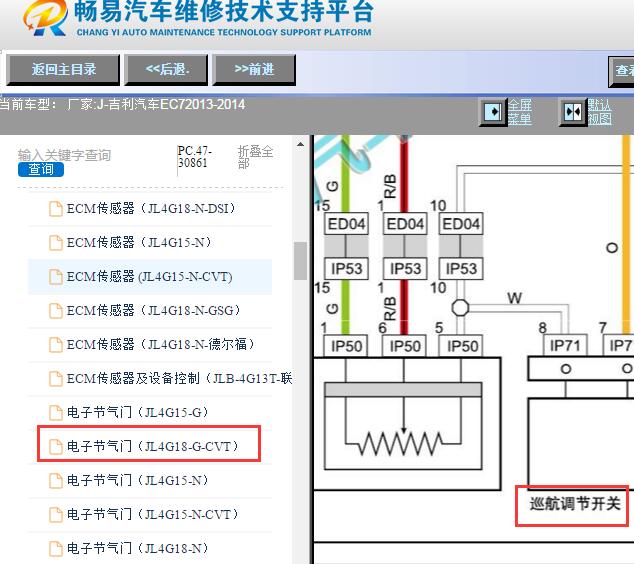Click document icon beside 电子节气门（JL4G15-N）
Screen dimensions: 634x564
coord(55,481)
